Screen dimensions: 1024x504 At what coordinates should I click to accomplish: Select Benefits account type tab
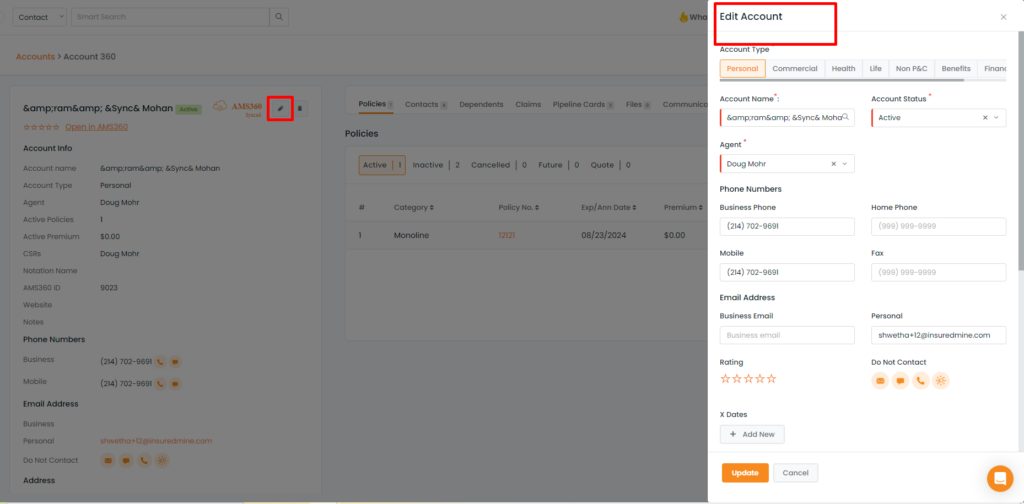956,69
